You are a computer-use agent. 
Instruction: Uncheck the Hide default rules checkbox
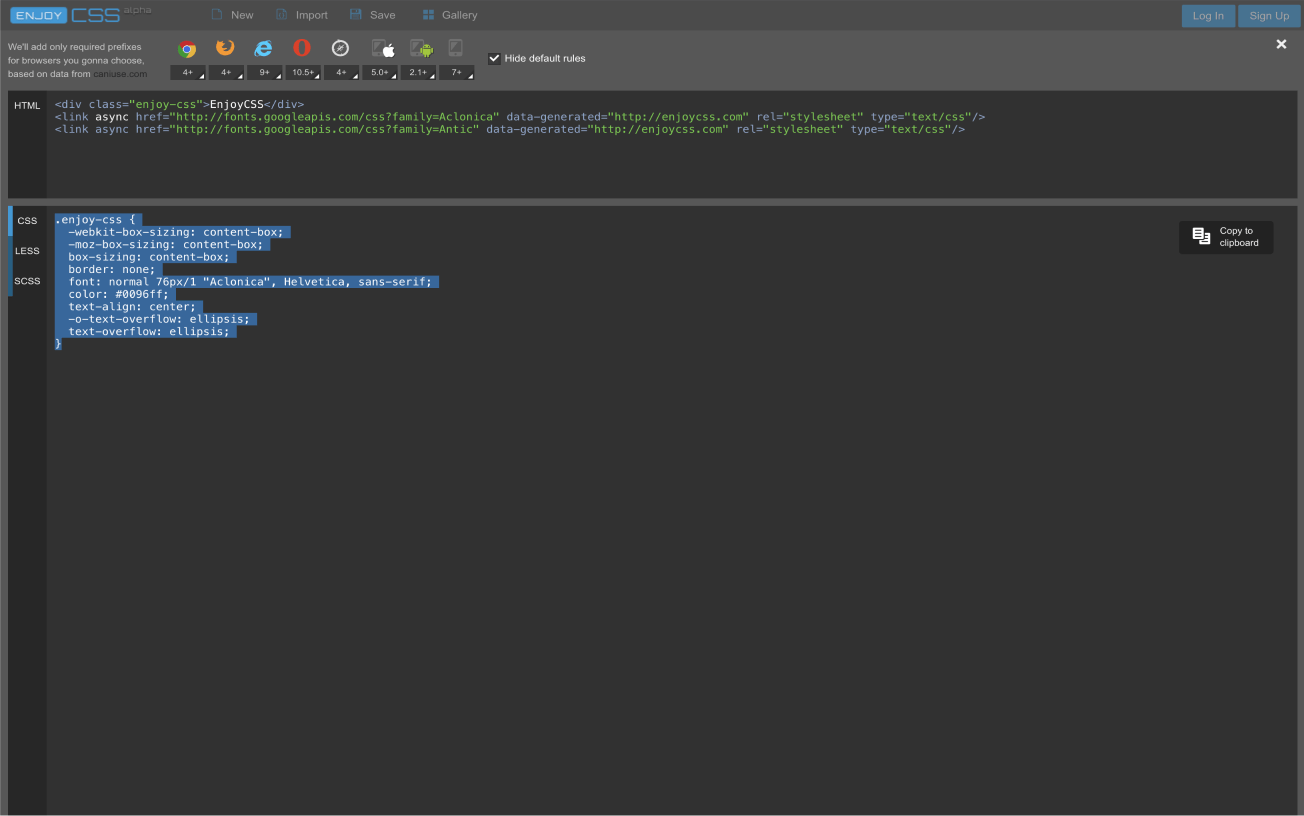494,58
